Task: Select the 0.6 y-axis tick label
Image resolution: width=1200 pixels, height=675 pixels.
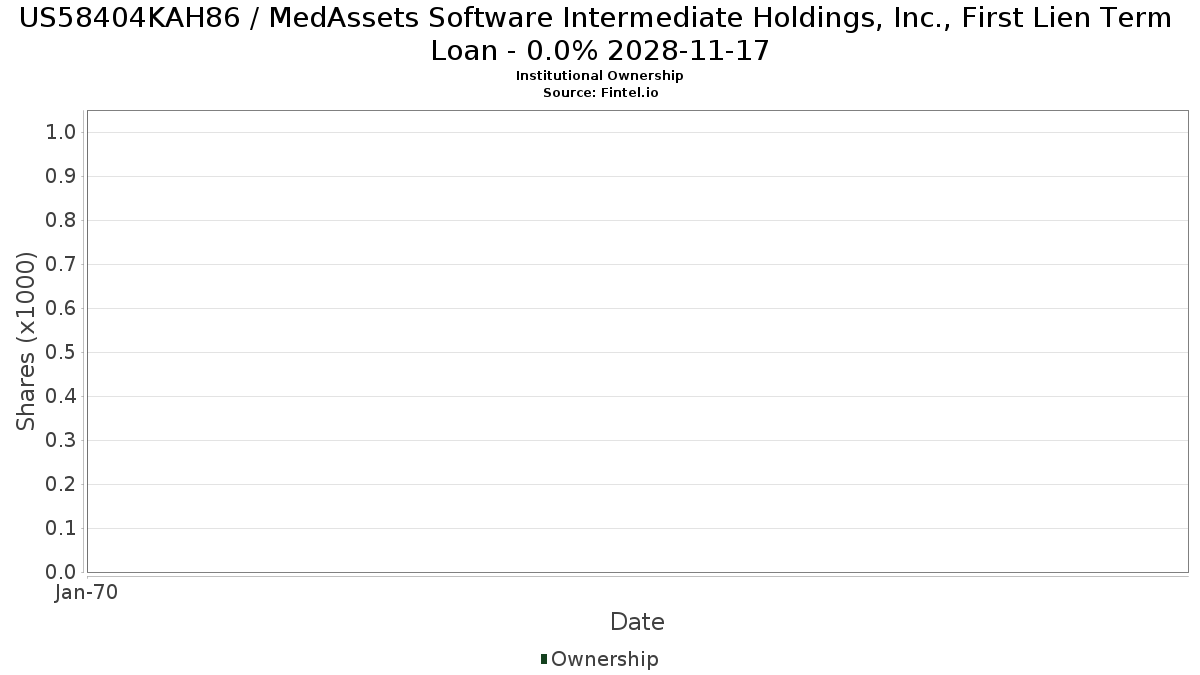Action: (62, 309)
